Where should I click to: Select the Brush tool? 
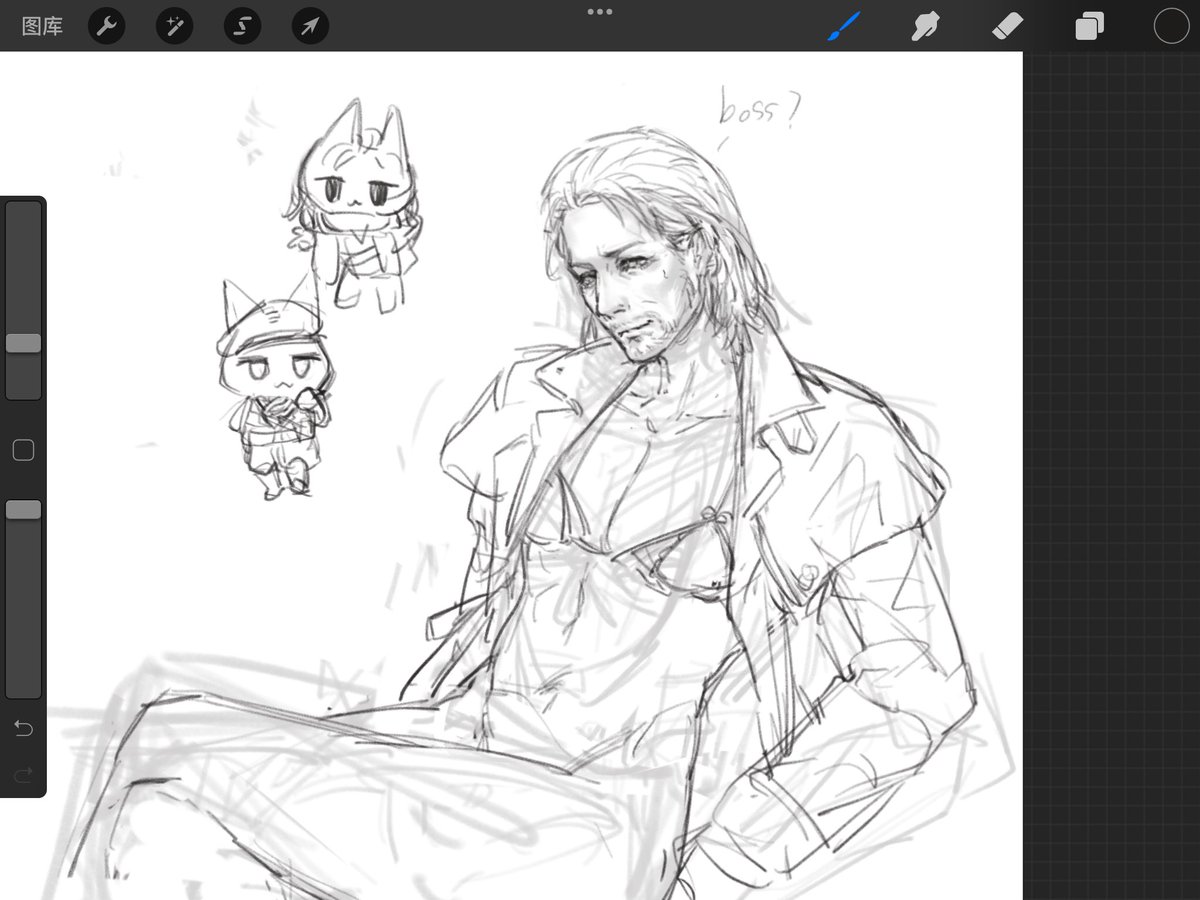point(844,26)
